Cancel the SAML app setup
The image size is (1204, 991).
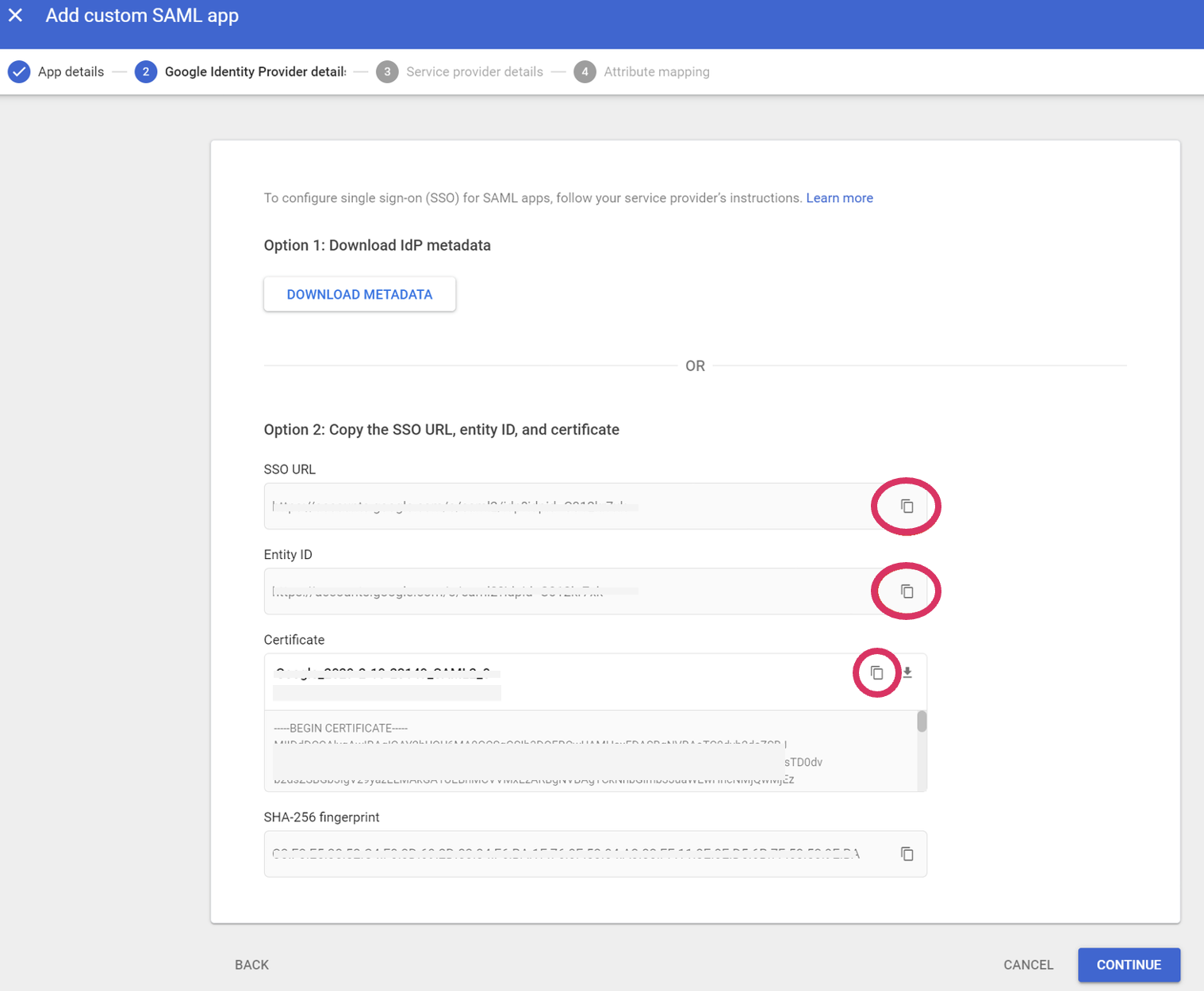[1028, 965]
